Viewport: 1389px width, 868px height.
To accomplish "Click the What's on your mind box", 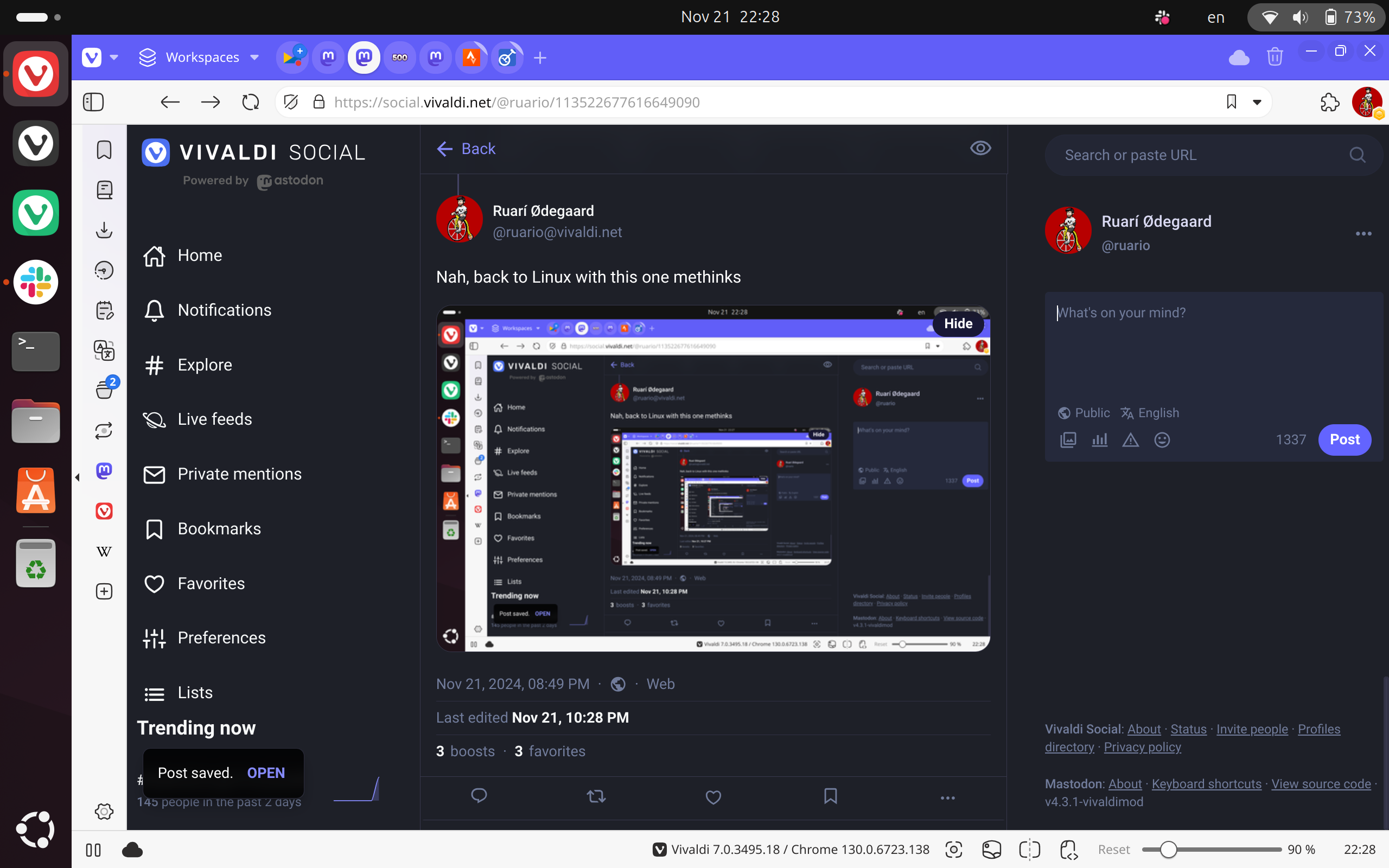I will (x=1213, y=344).
